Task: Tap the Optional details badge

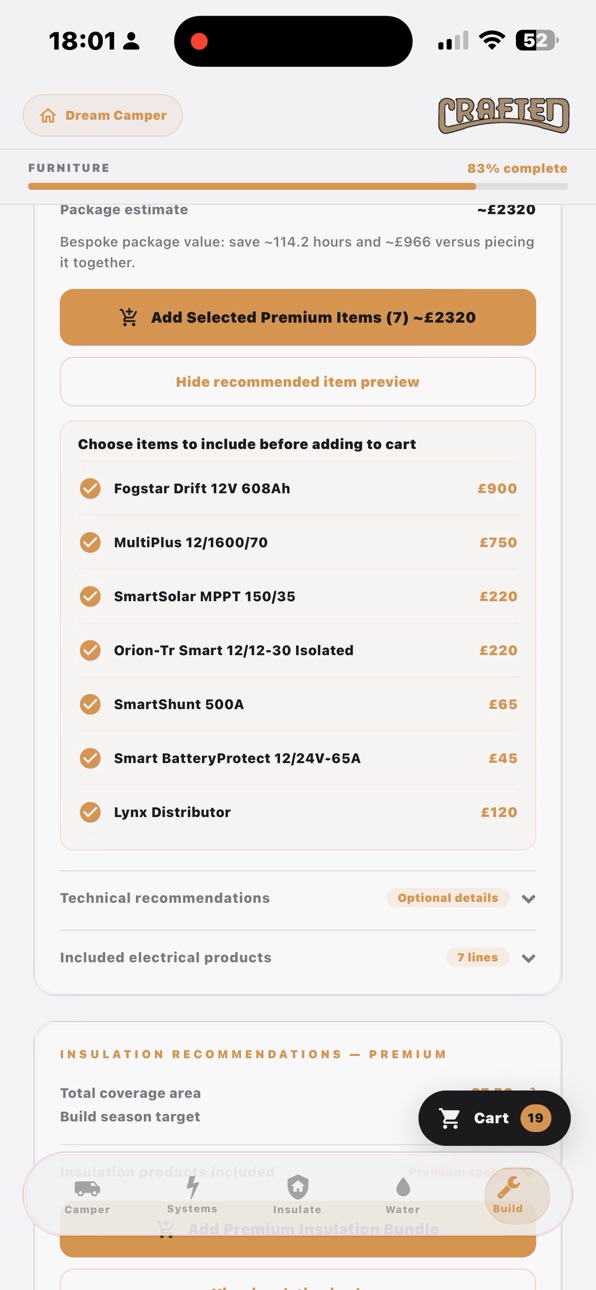Action: pos(448,898)
